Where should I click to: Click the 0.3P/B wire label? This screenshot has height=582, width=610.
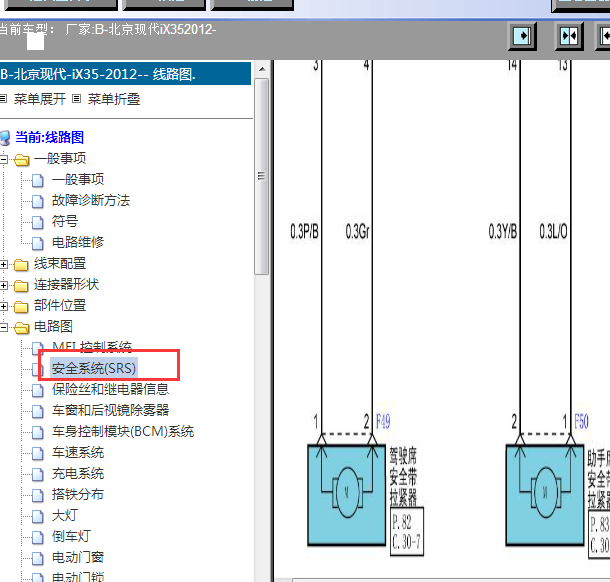click(x=304, y=231)
